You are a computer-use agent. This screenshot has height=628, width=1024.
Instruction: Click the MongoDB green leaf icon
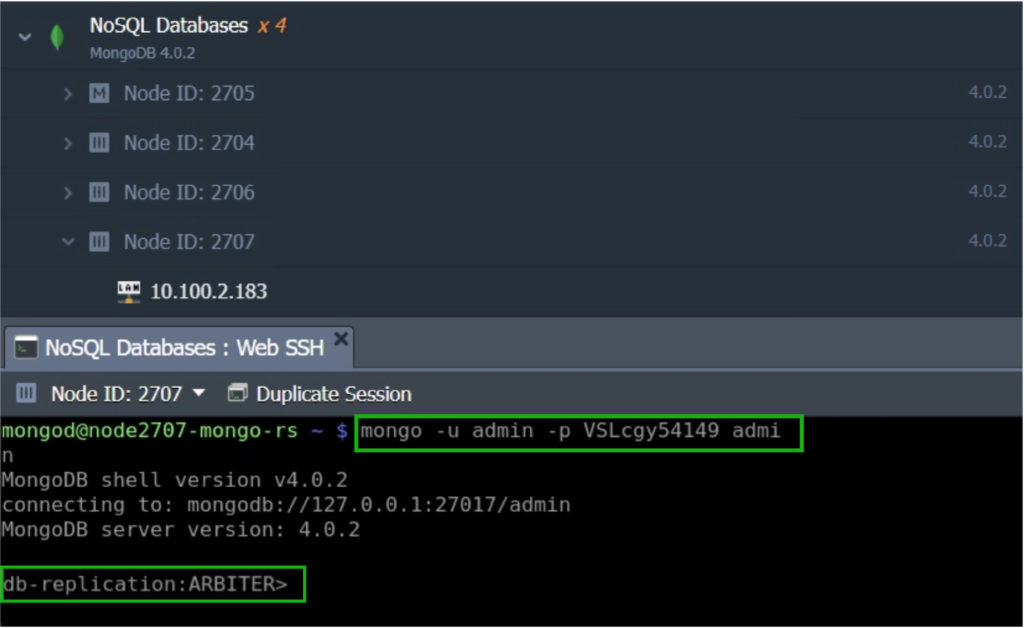pos(57,37)
